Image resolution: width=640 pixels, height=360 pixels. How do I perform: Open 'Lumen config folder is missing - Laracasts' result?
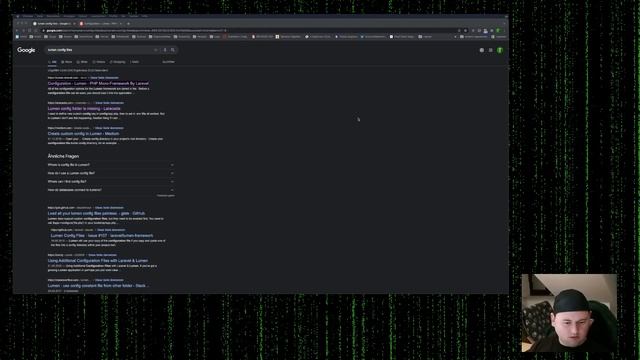tap(84, 109)
